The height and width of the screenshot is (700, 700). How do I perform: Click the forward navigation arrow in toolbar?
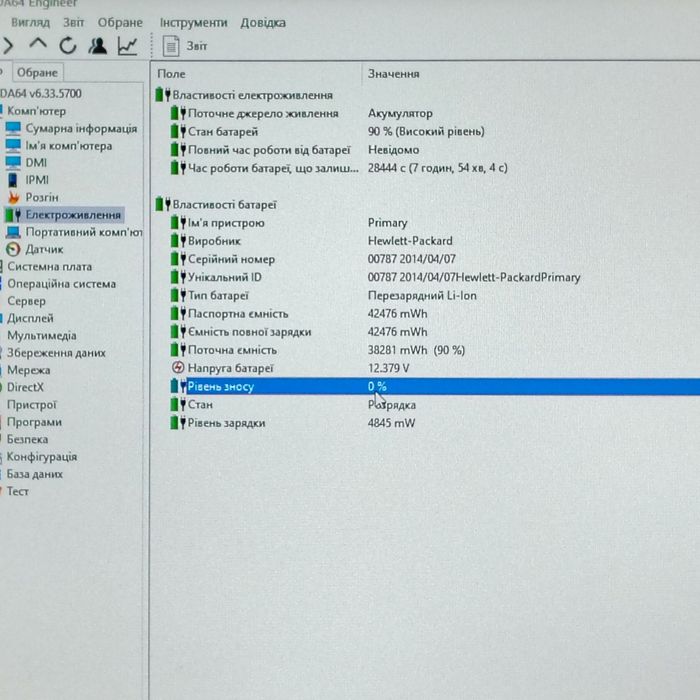point(8,46)
